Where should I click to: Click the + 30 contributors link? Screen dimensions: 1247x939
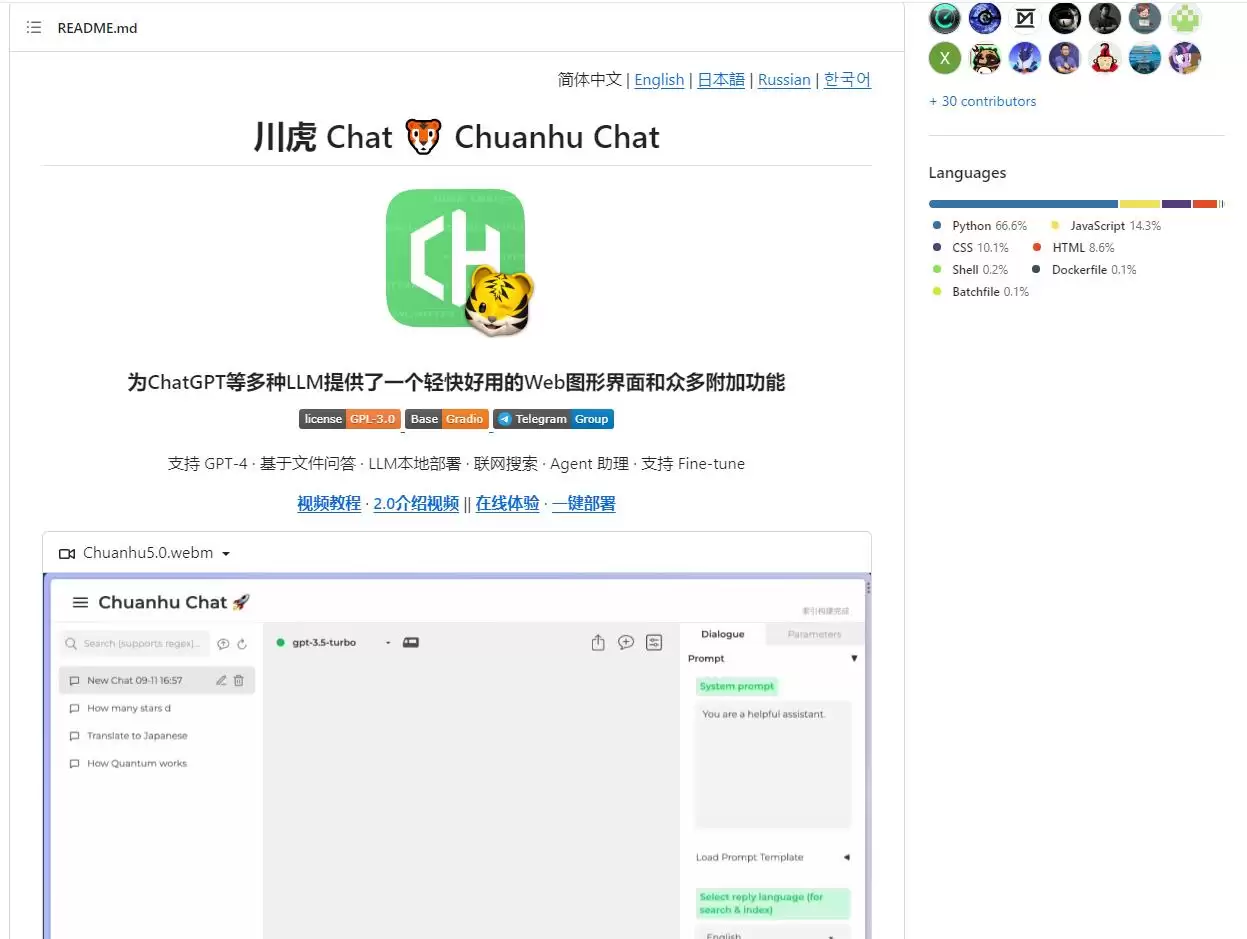tap(982, 101)
